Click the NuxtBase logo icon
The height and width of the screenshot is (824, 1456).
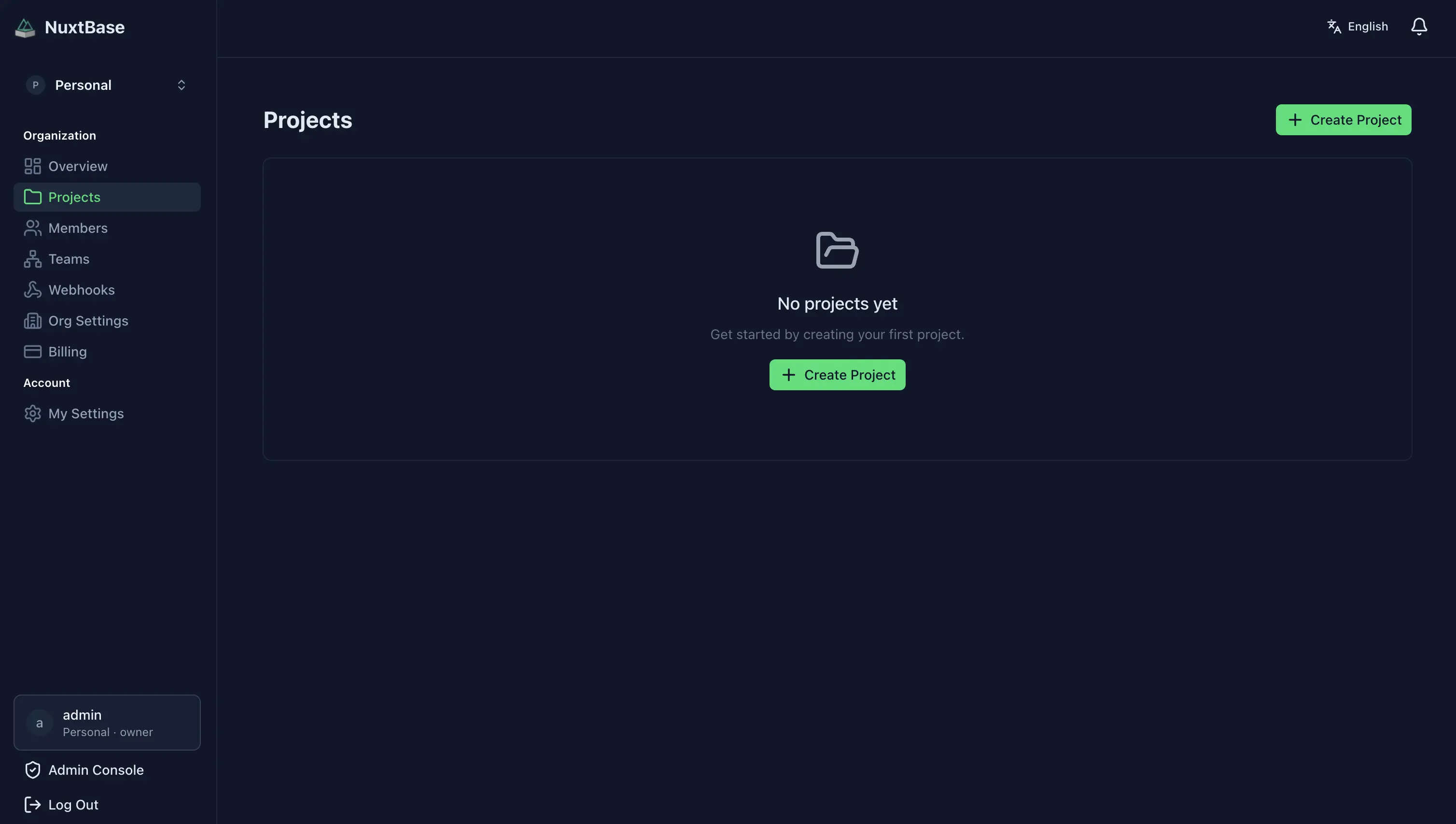[x=25, y=28]
